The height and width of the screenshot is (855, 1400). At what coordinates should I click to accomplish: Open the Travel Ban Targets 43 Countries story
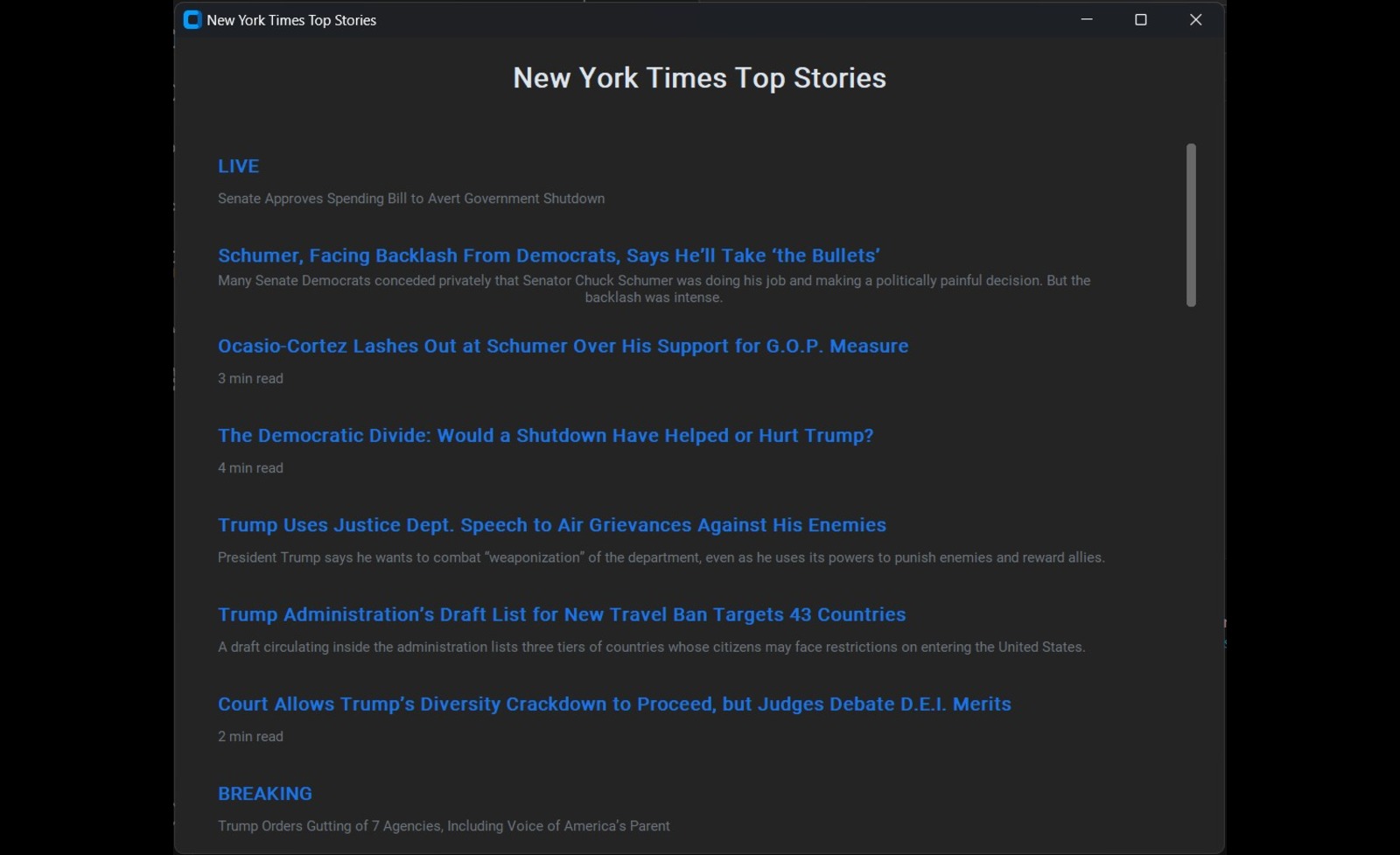(562, 614)
